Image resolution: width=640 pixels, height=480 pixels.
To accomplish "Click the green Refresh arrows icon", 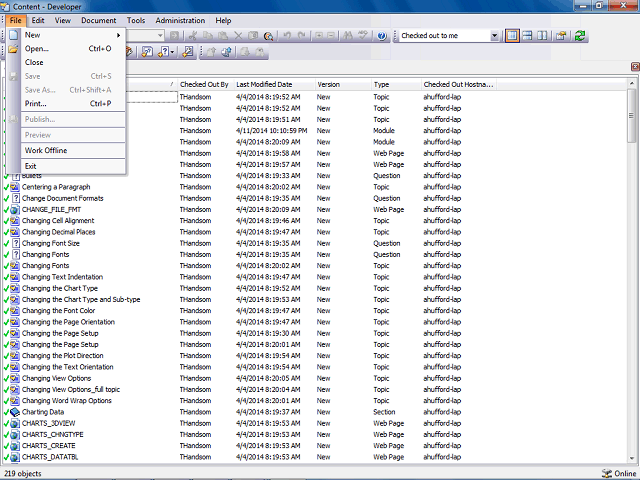I will 580,36.
